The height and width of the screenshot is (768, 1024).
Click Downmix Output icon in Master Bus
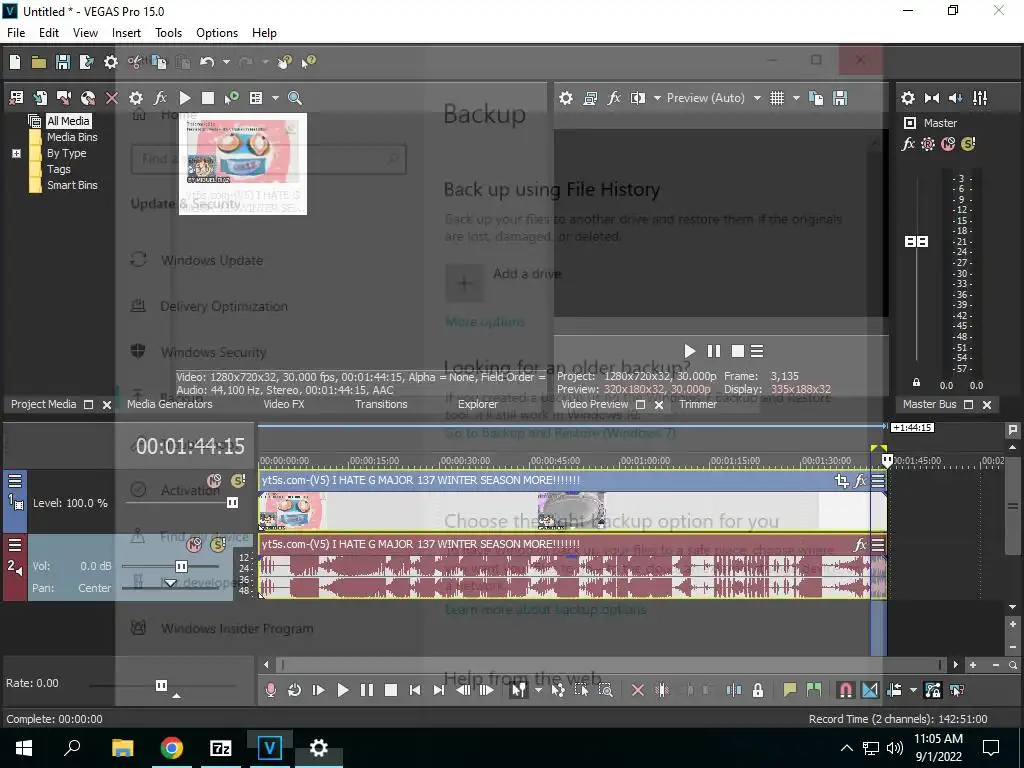[932, 98]
